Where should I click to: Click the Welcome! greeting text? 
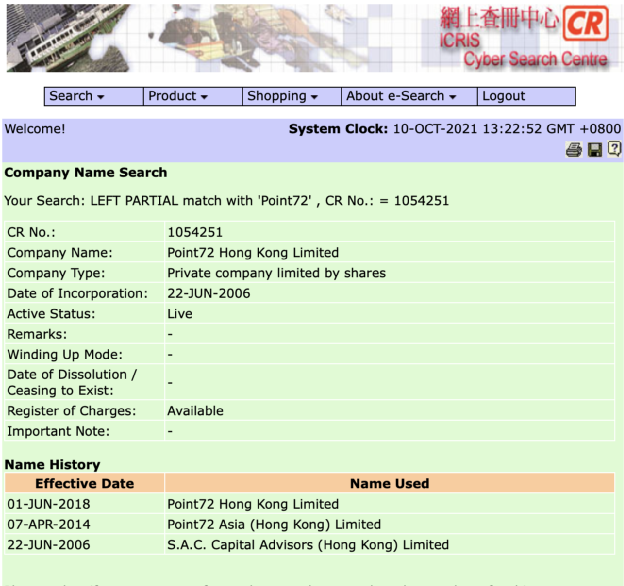35,129
